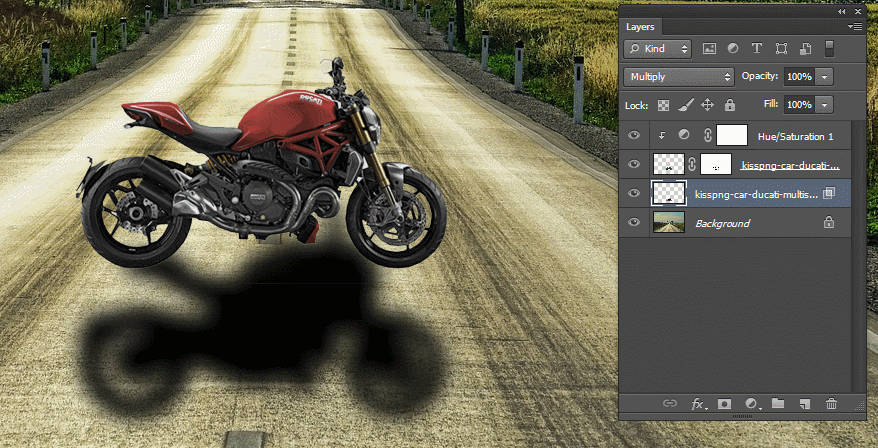The height and width of the screenshot is (448, 878).
Task: Lock all layer attributes
Action: click(730, 105)
